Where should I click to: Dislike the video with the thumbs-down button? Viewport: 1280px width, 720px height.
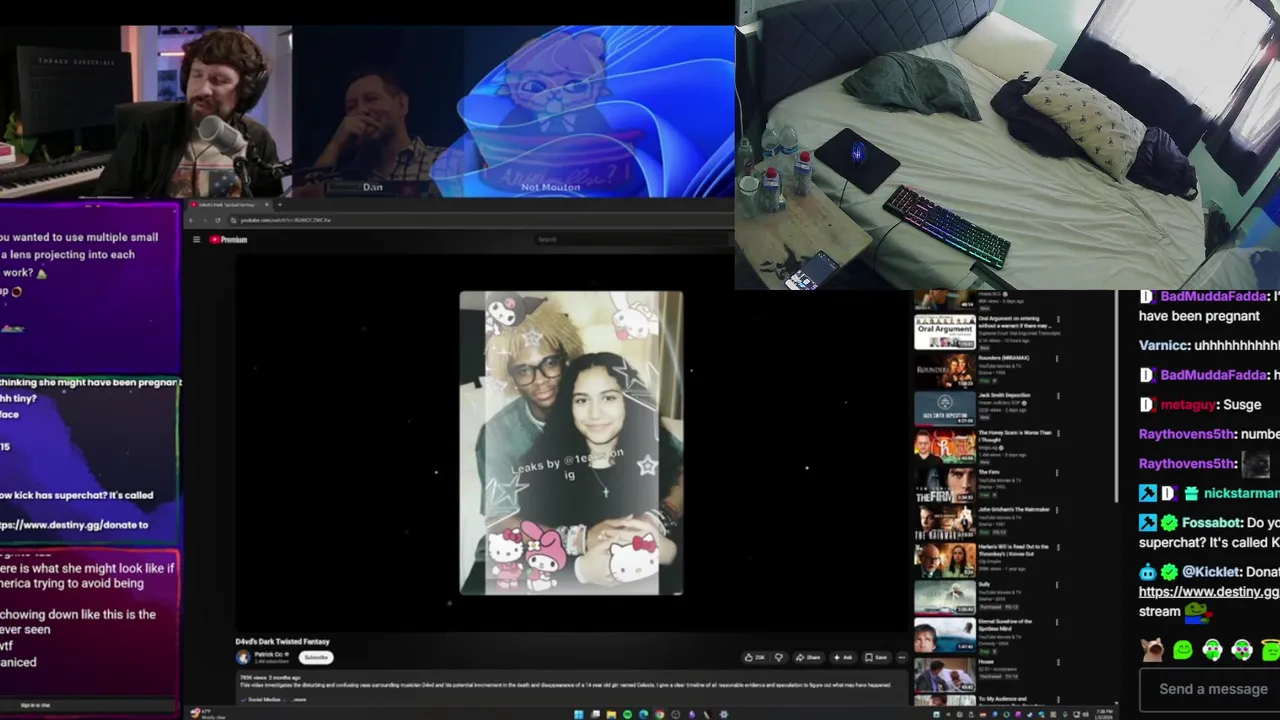779,657
